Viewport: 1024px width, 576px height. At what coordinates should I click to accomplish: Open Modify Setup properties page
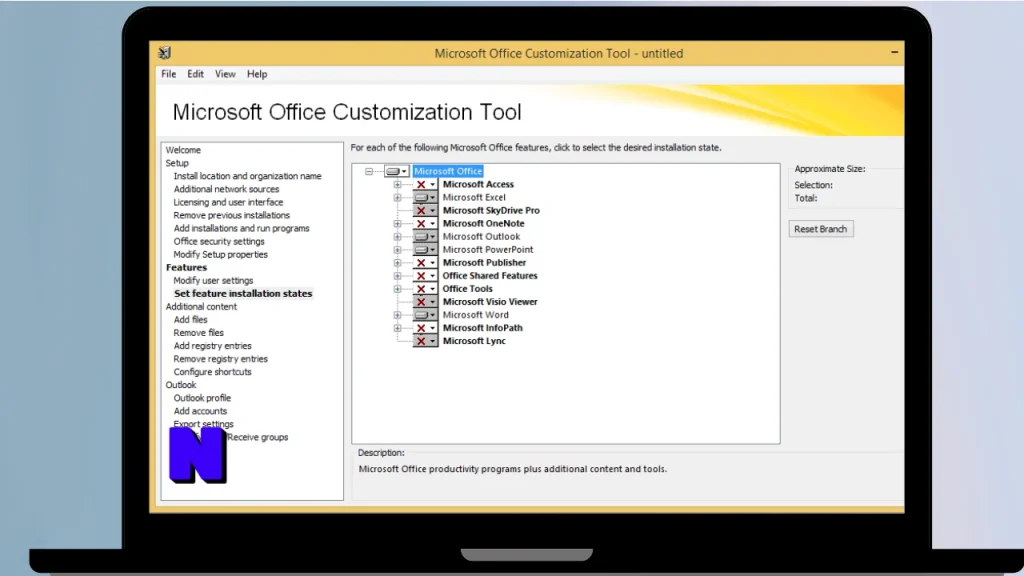220,254
